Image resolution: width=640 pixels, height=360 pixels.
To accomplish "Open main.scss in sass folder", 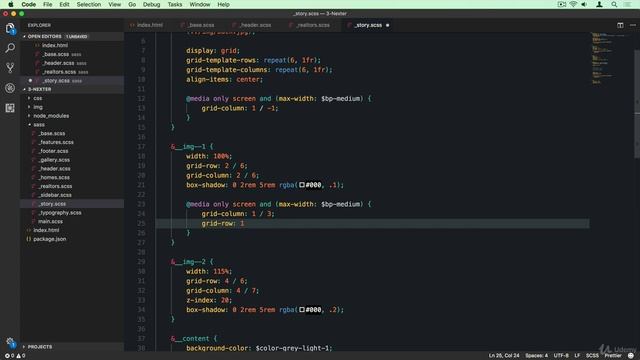I will pos(50,222).
